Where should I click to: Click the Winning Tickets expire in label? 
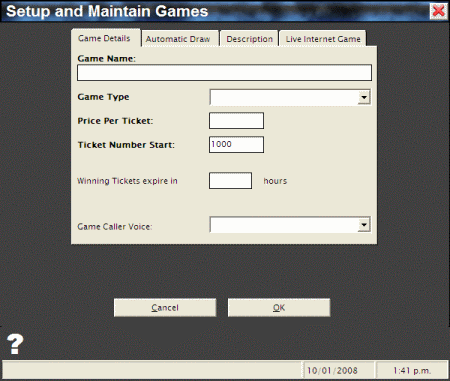pos(127,181)
